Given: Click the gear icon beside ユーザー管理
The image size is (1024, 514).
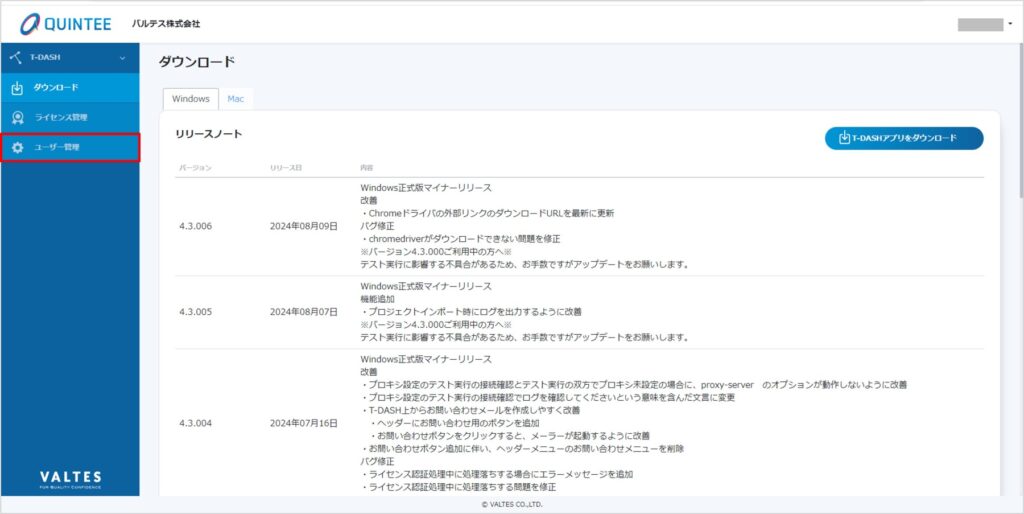Looking at the screenshot, I should (17, 148).
